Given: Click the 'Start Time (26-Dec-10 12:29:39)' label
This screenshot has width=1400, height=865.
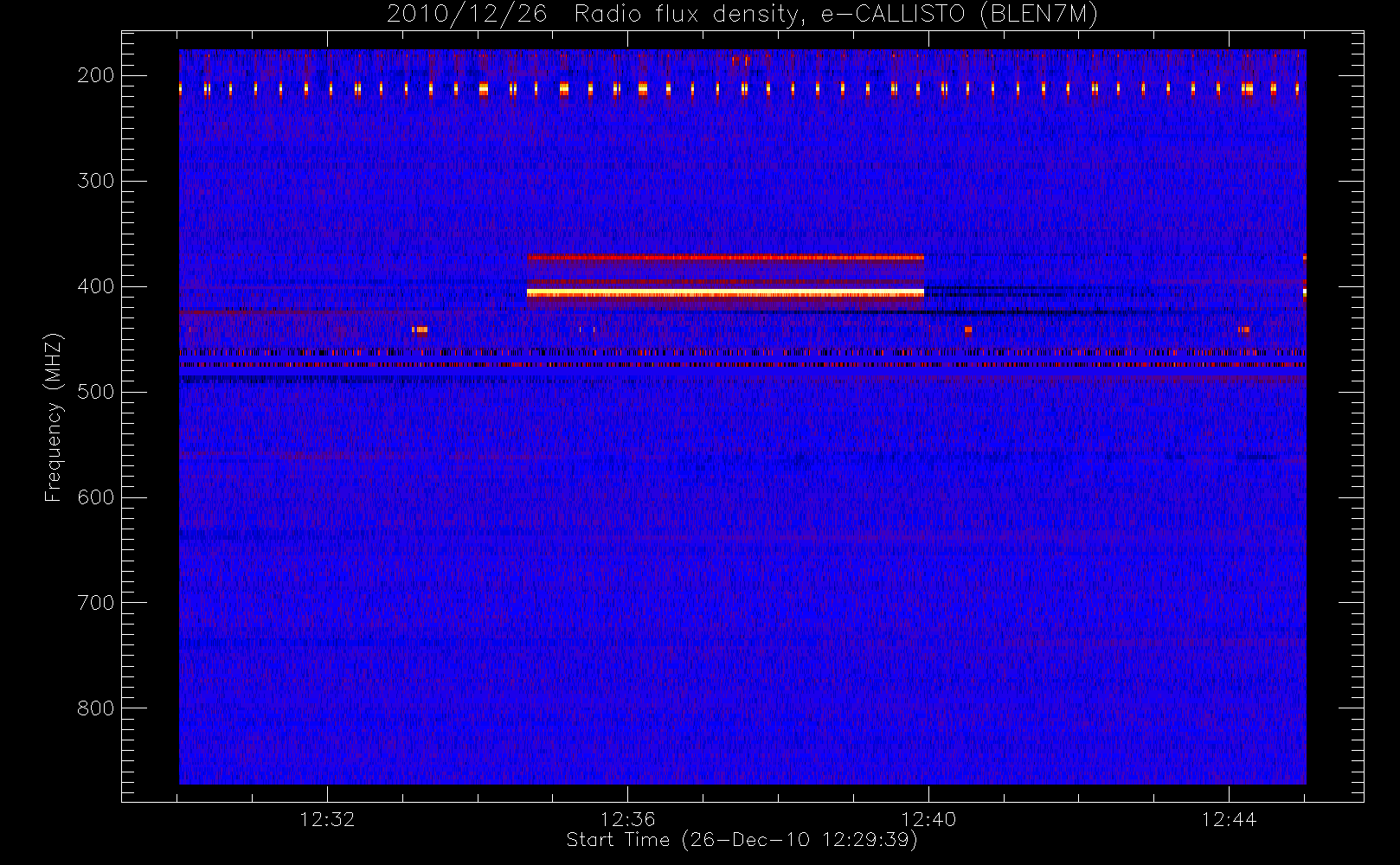Looking at the screenshot, I should (x=742, y=840).
